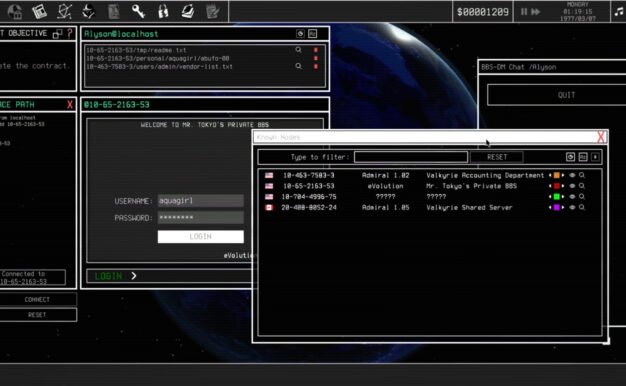Fast-forward the game clock
626x386 pixels.
tap(536, 12)
